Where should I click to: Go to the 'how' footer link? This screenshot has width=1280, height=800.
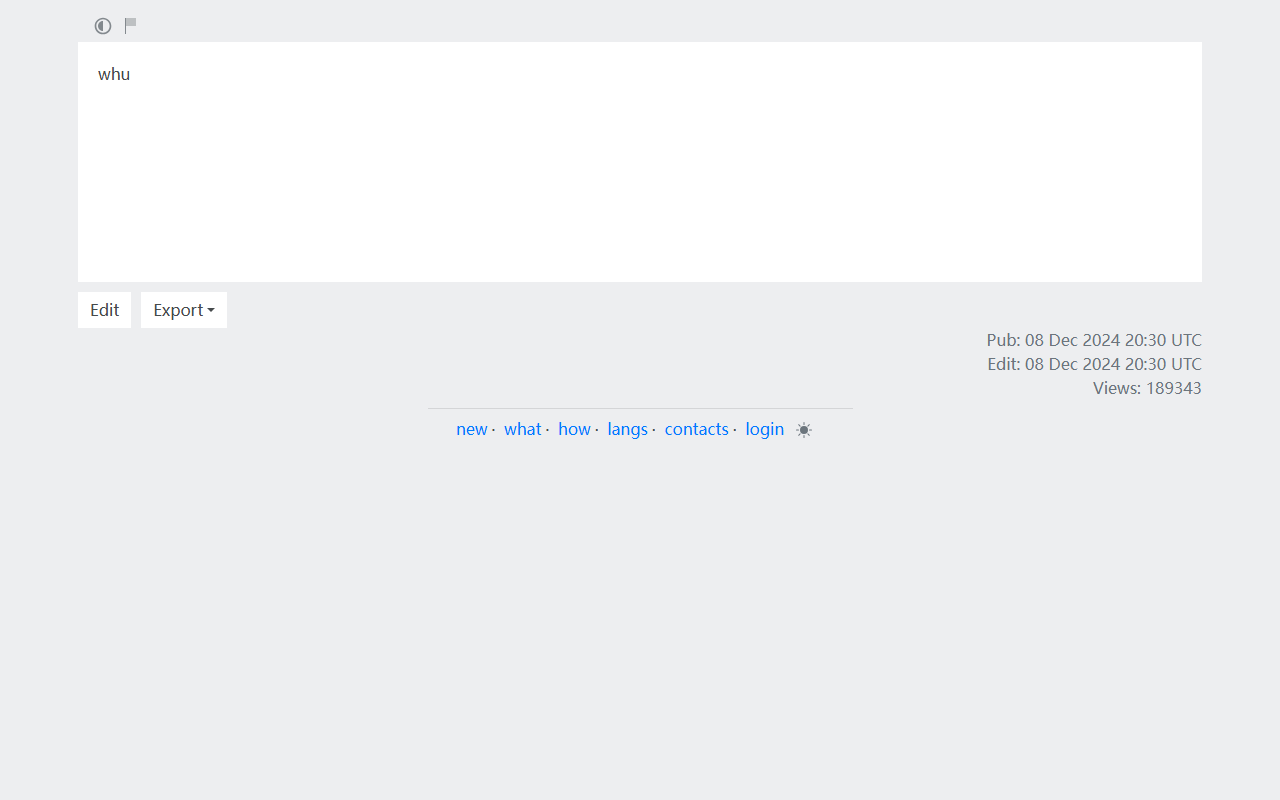[x=574, y=429]
